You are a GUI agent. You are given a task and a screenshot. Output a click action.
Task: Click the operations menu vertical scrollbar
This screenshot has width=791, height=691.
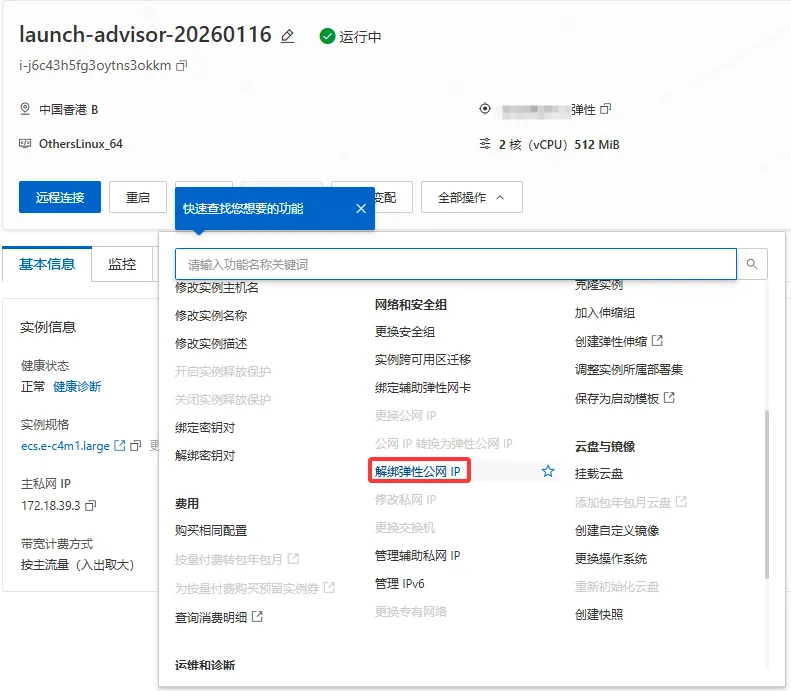pos(767,490)
